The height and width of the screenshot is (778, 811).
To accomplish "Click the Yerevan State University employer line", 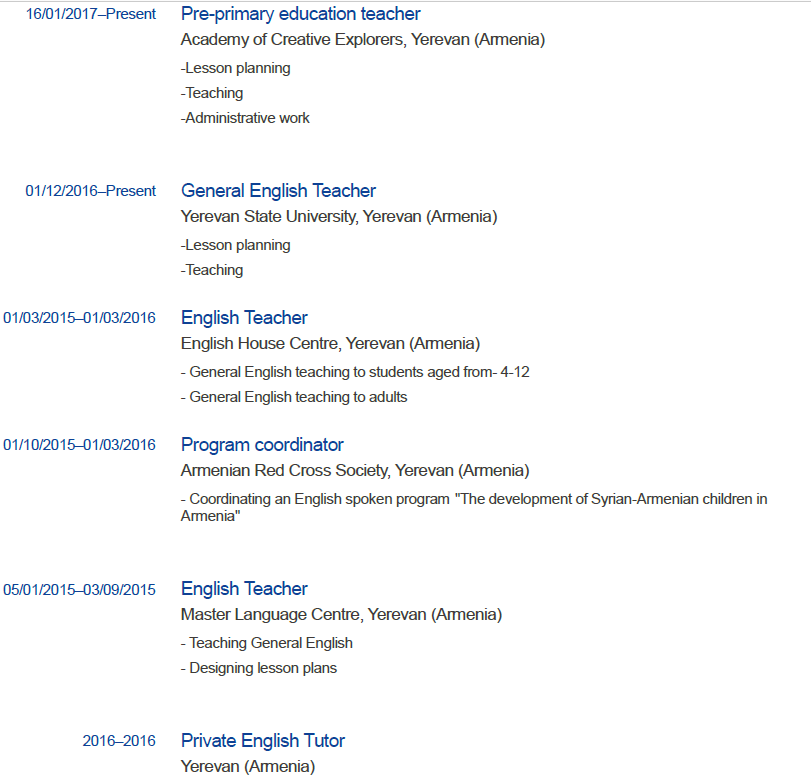I will click(338, 216).
